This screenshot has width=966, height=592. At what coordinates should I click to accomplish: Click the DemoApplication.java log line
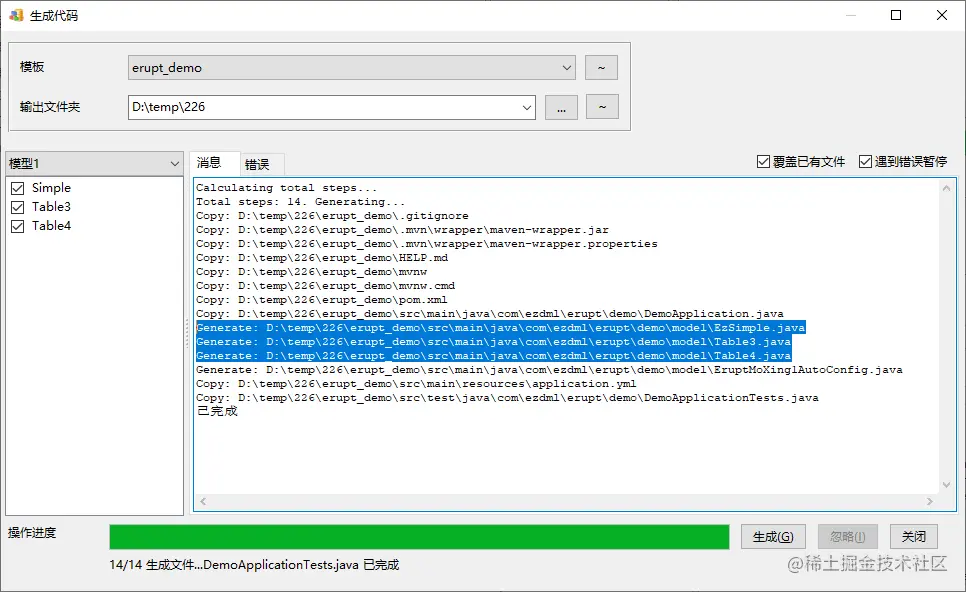[x=490, y=314]
